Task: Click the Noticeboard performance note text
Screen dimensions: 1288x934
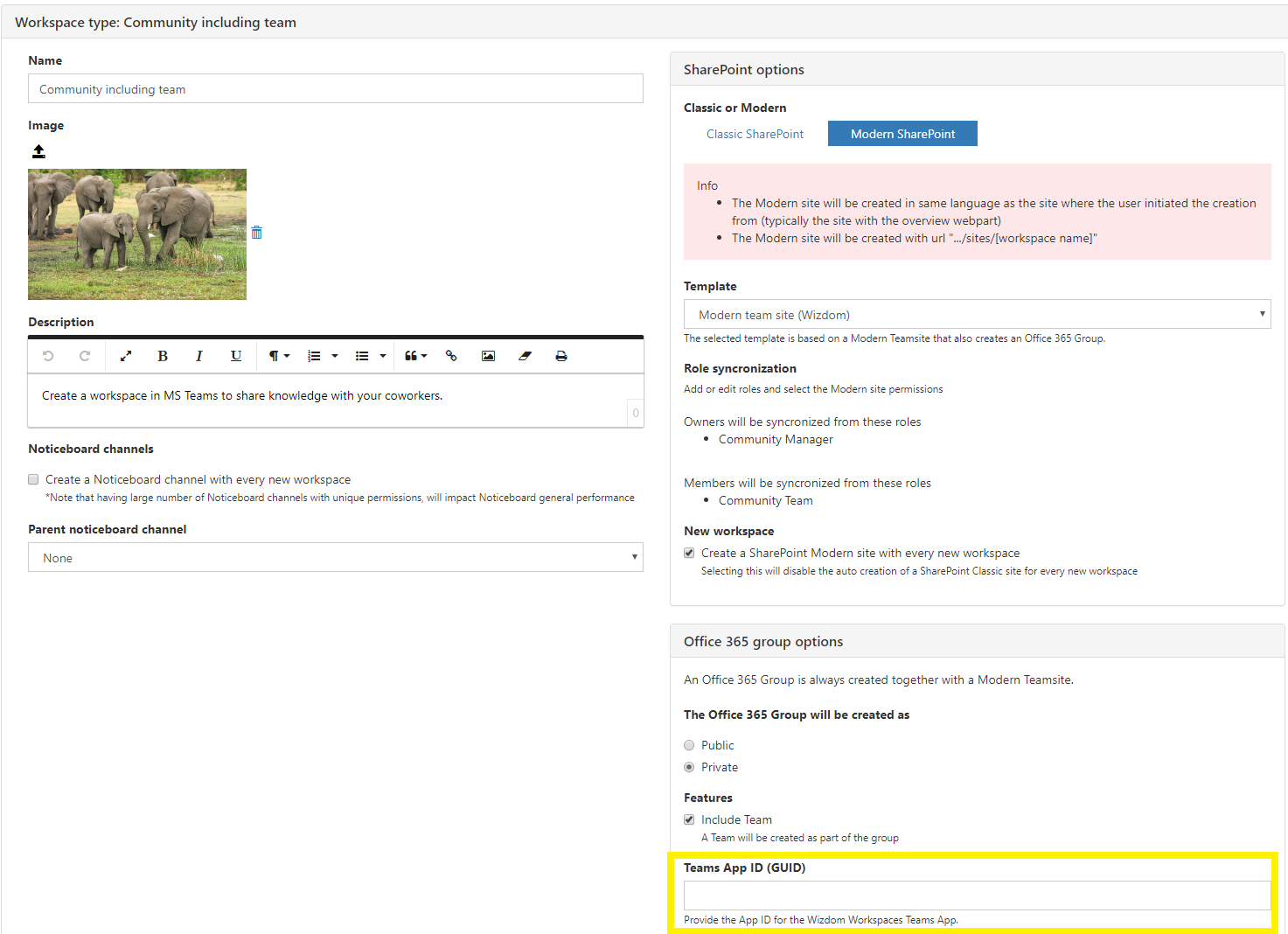Action: click(x=340, y=498)
